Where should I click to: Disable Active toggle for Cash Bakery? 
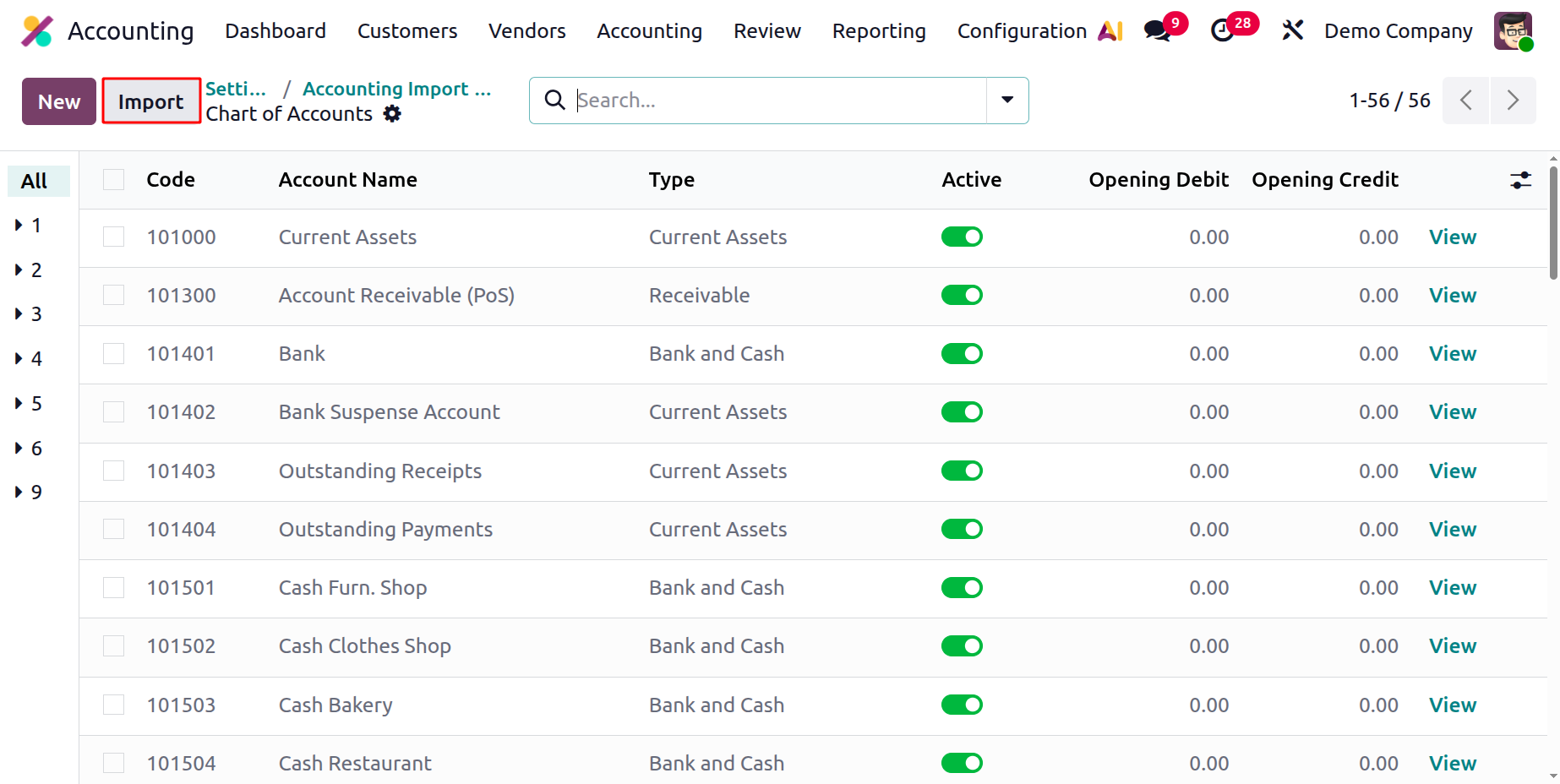tap(962, 705)
